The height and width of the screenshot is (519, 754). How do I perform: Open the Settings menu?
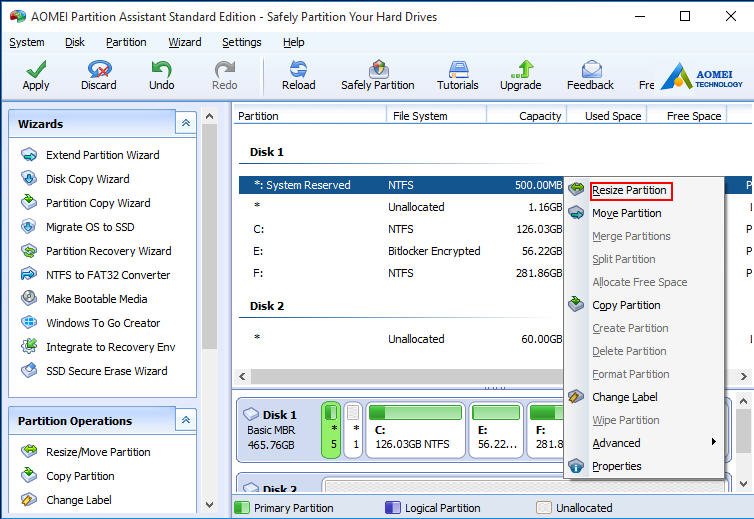[241, 42]
